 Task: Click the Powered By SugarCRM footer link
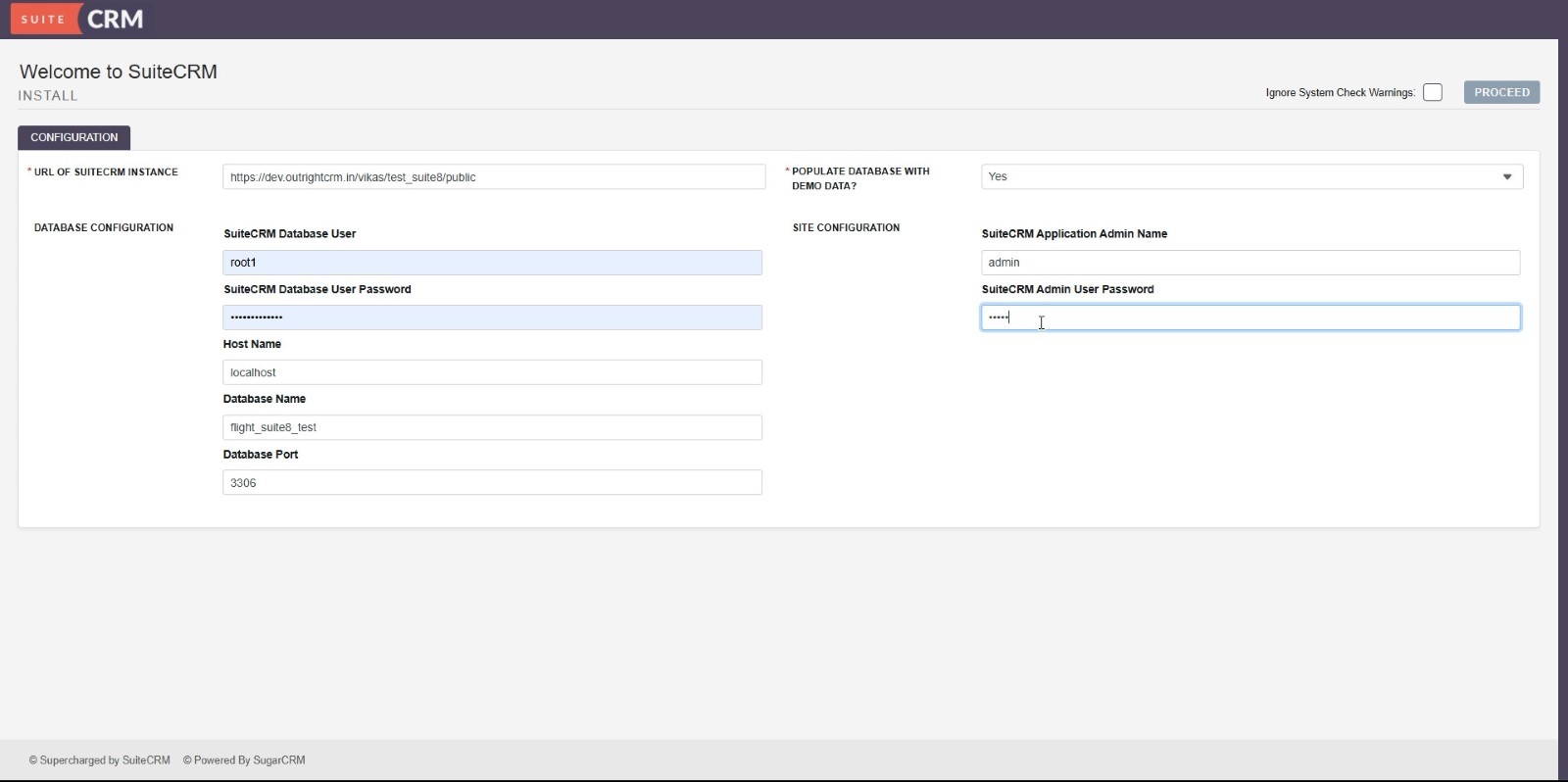click(244, 760)
